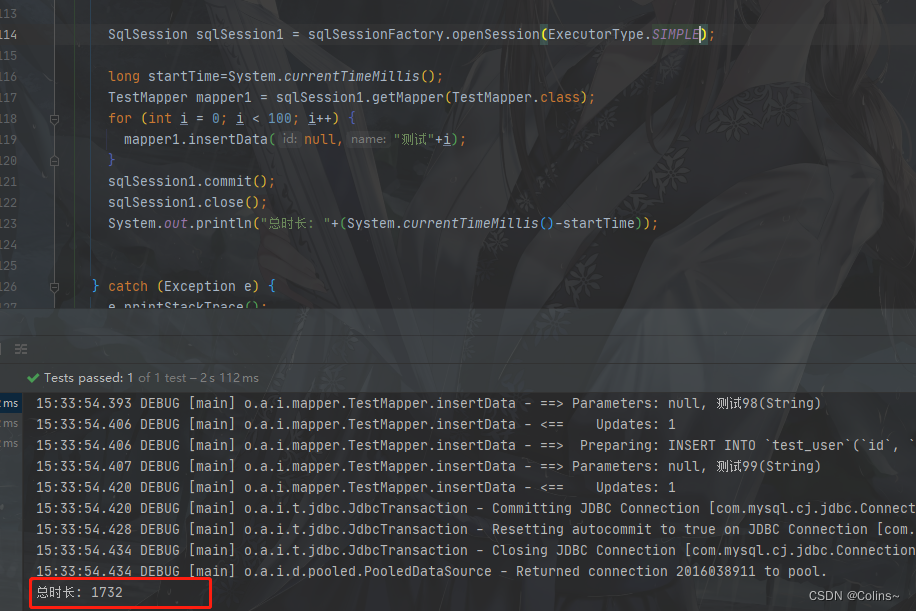Toggle fold marker at catch block line
The height and width of the screenshot is (611, 916).
(54, 287)
